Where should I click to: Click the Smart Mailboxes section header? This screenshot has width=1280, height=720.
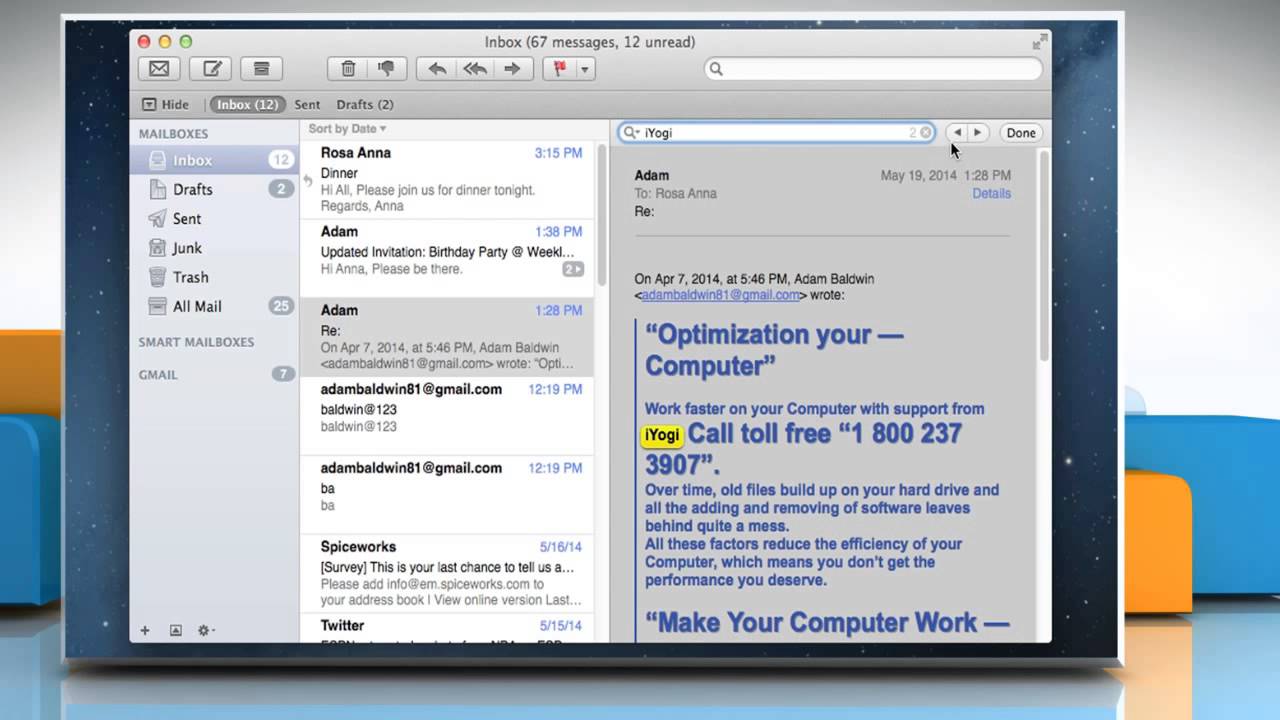click(196, 342)
